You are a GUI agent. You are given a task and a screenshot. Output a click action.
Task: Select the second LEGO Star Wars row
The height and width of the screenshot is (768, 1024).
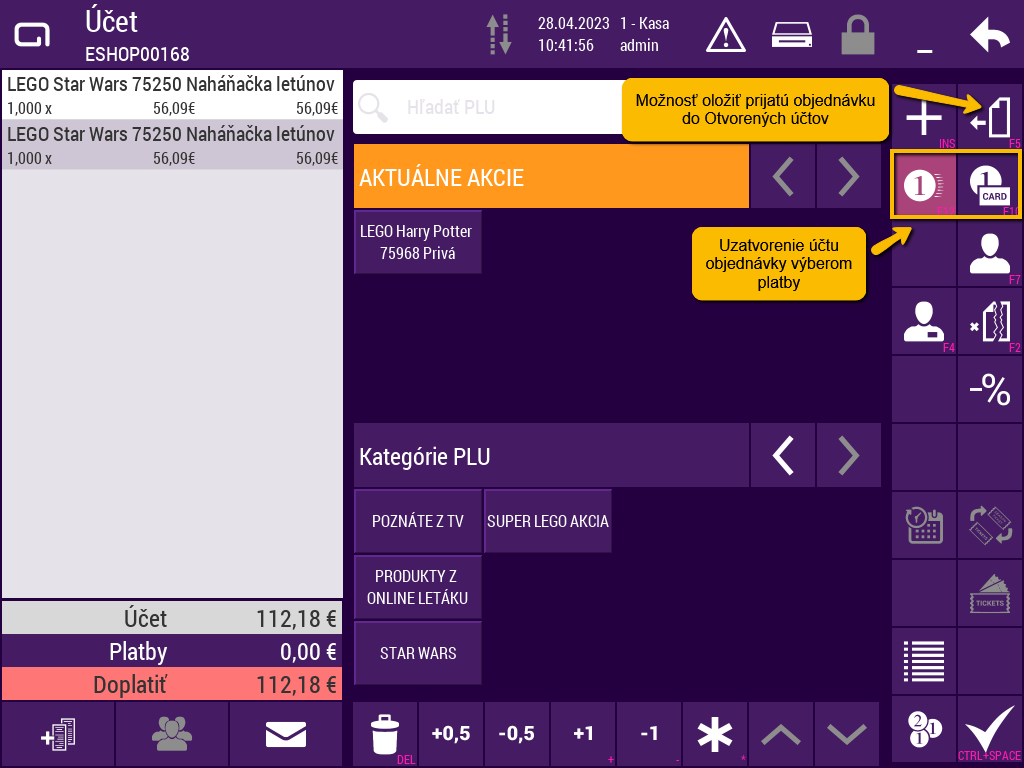[x=172, y=145]
